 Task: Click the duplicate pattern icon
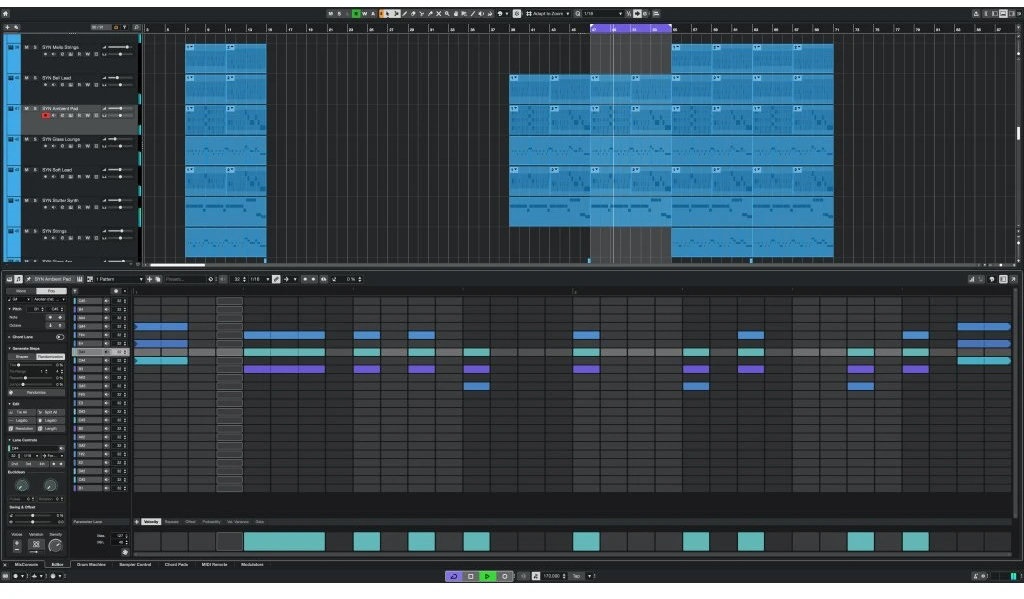(x=158, y=279)
